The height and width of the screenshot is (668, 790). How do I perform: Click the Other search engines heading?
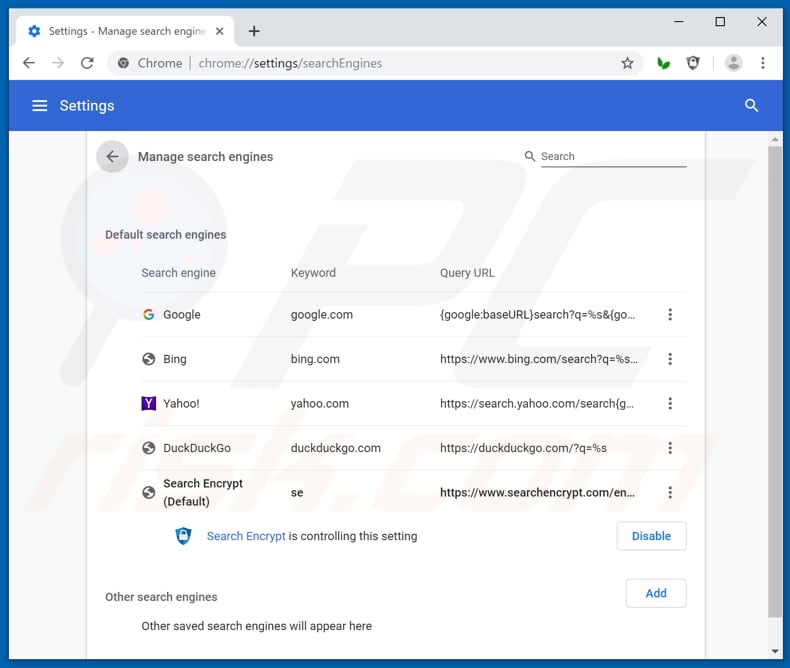(x=161, y=597)
